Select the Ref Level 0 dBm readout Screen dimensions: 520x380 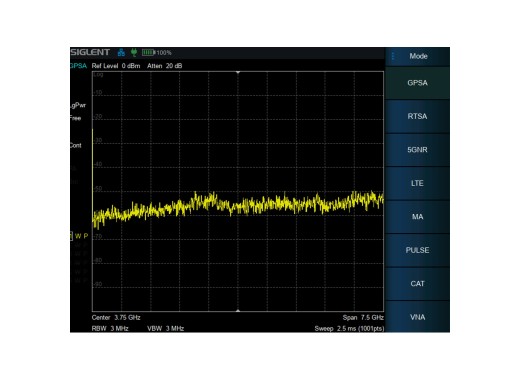point(116,66)
